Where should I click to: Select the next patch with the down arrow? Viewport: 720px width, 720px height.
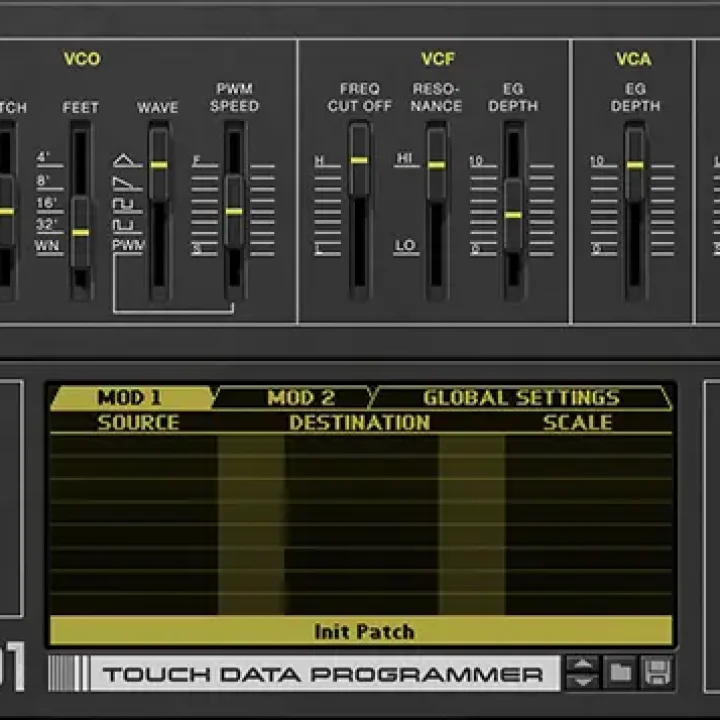point(582,681)
